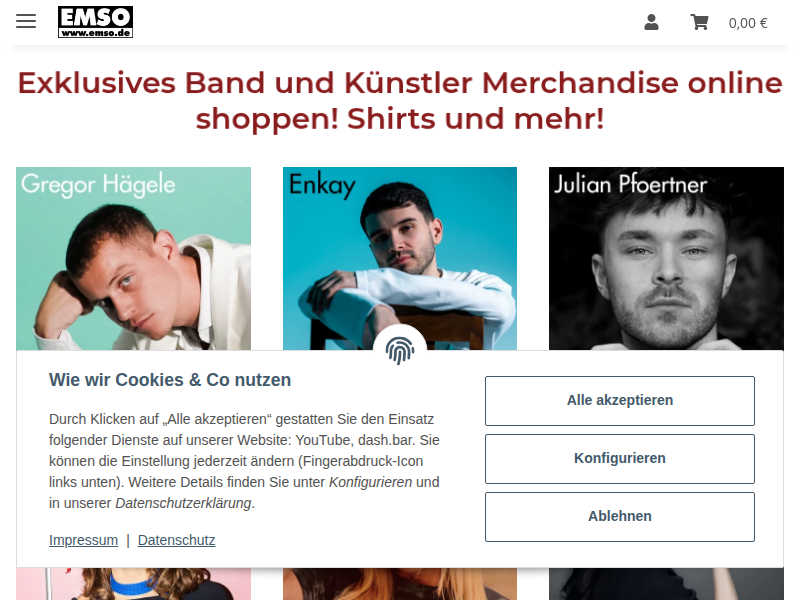Image resolution: width=800 pixels, height=600 pixels.
Task: Open the Gregor Hägele artist tile
Action: click(x=134, y=259)
